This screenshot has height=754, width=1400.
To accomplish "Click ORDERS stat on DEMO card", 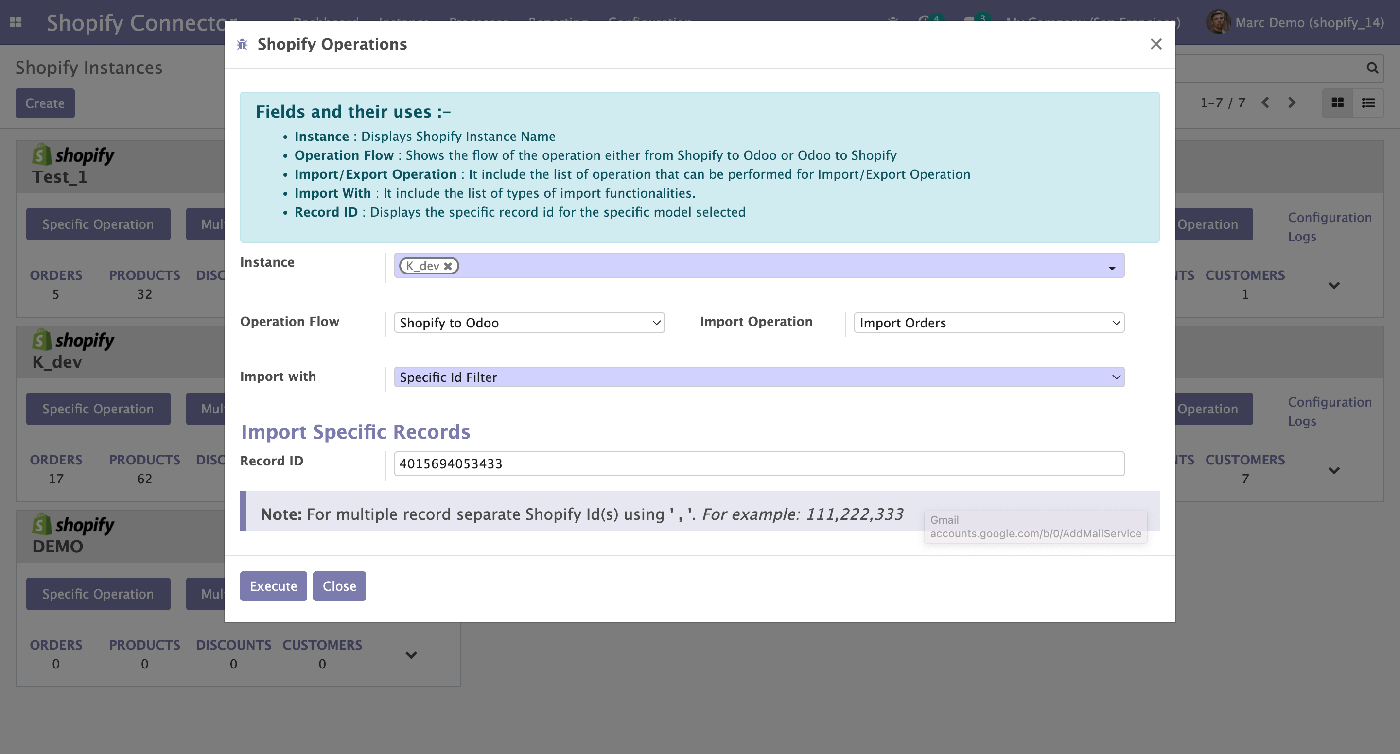I will [x=56, y=654].
